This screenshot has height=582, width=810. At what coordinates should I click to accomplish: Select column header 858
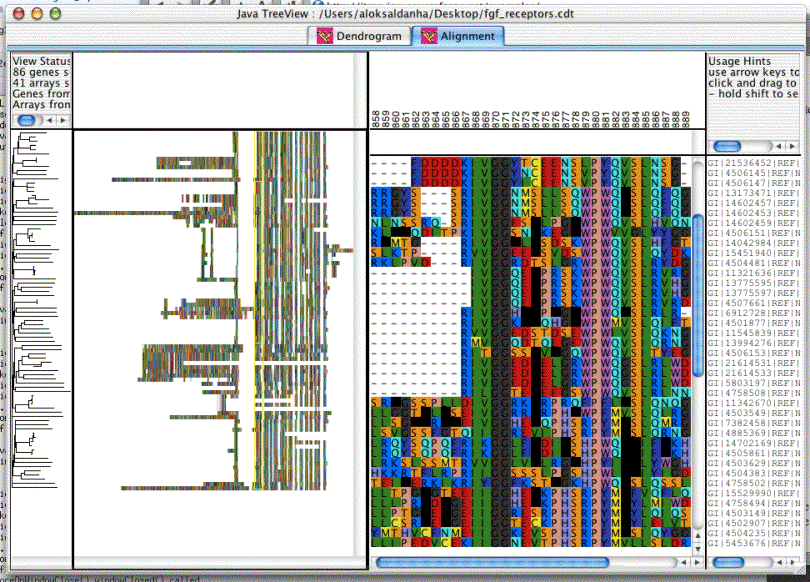pyautogui.click(x=376, y=118)
